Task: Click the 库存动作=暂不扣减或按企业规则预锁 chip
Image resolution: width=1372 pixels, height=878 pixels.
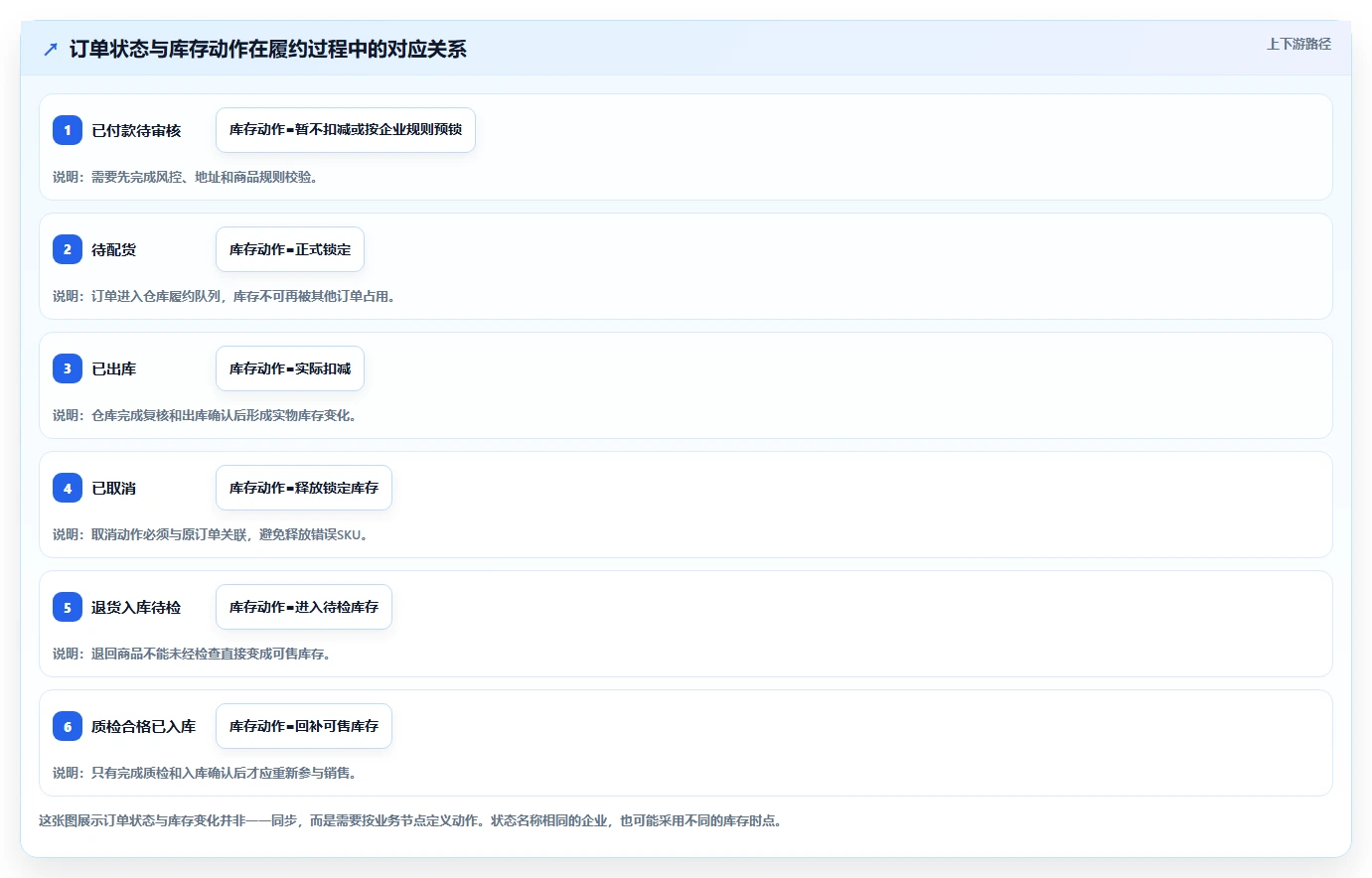Action: click(346, 130)
